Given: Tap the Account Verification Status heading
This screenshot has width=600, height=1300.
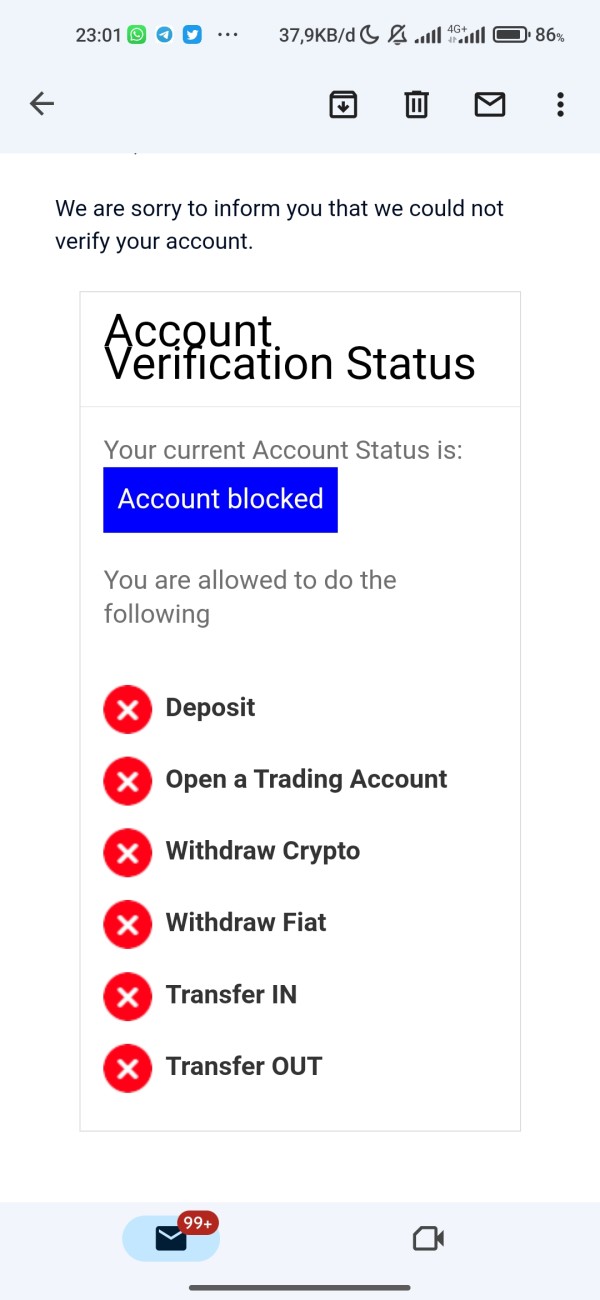Looking at the screenshot, I should [290, 347].
